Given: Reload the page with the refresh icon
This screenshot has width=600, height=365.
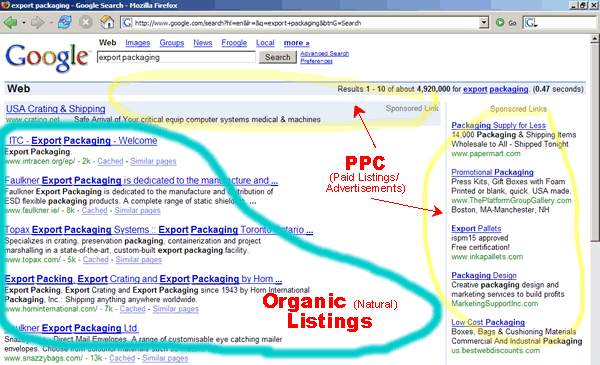Looking at the screenshot, I should (x=65, y=23).
